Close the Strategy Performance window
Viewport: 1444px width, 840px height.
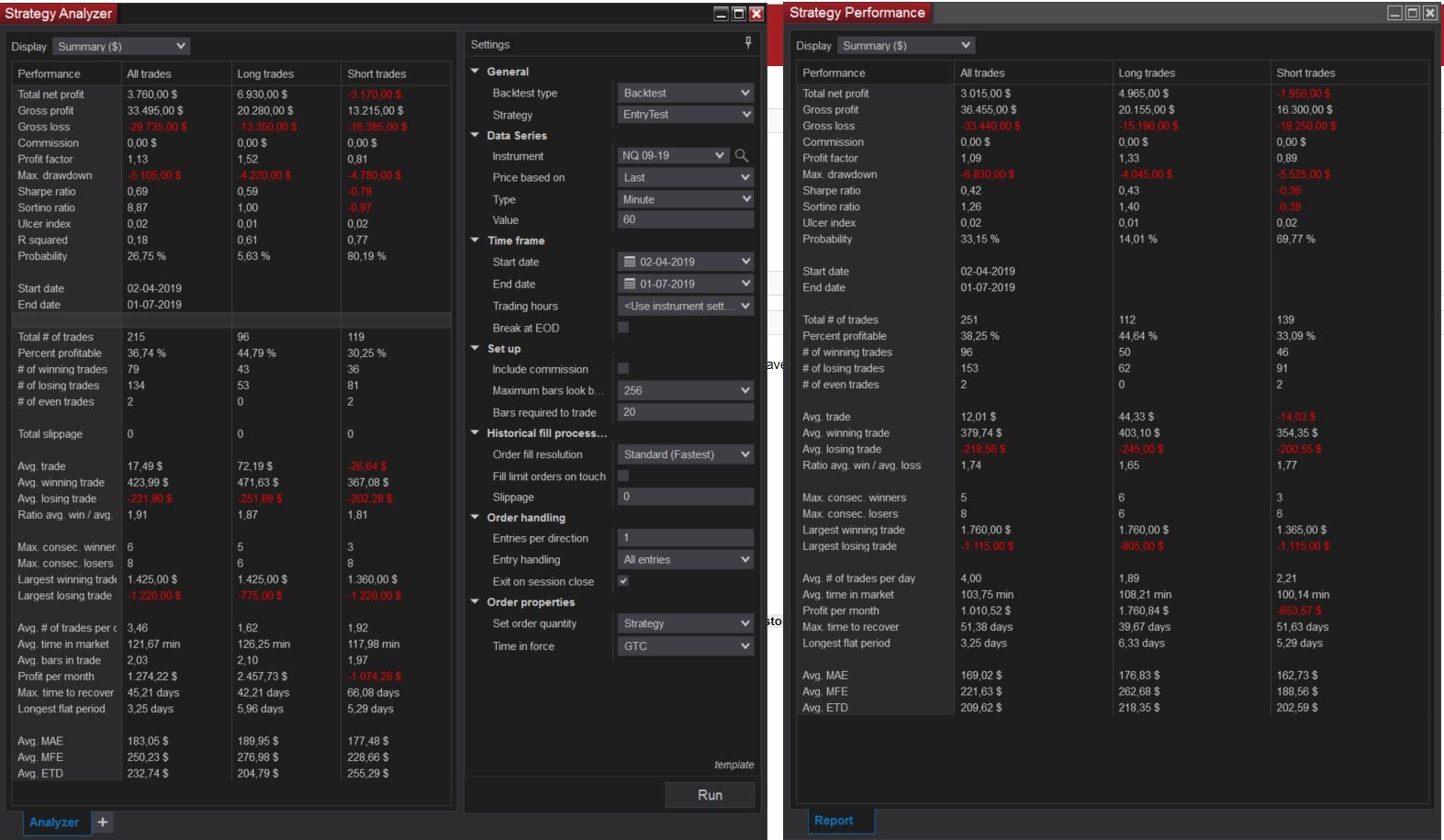pyautogui.click(x=1430, y=13)
